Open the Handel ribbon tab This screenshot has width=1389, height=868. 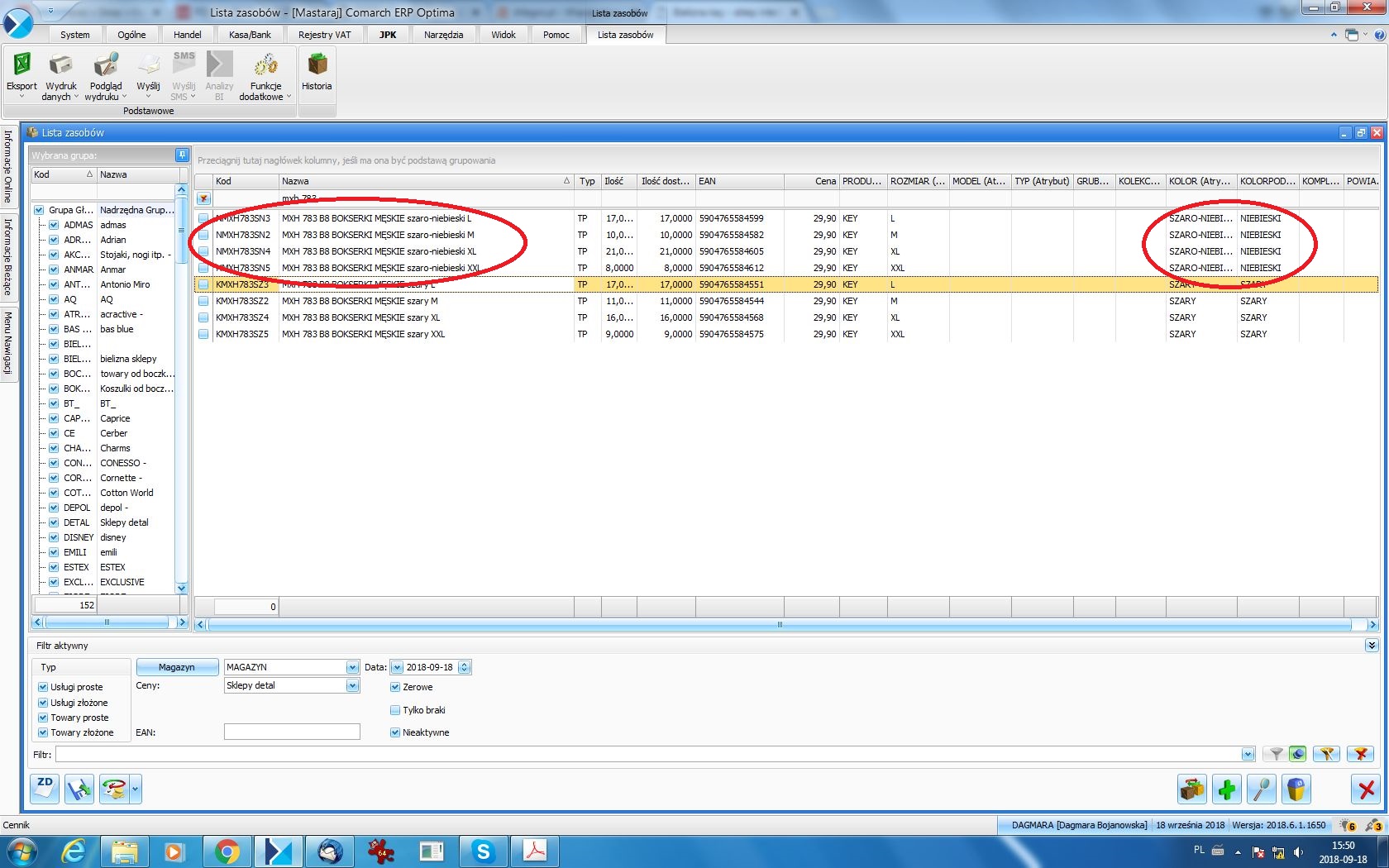188,35
